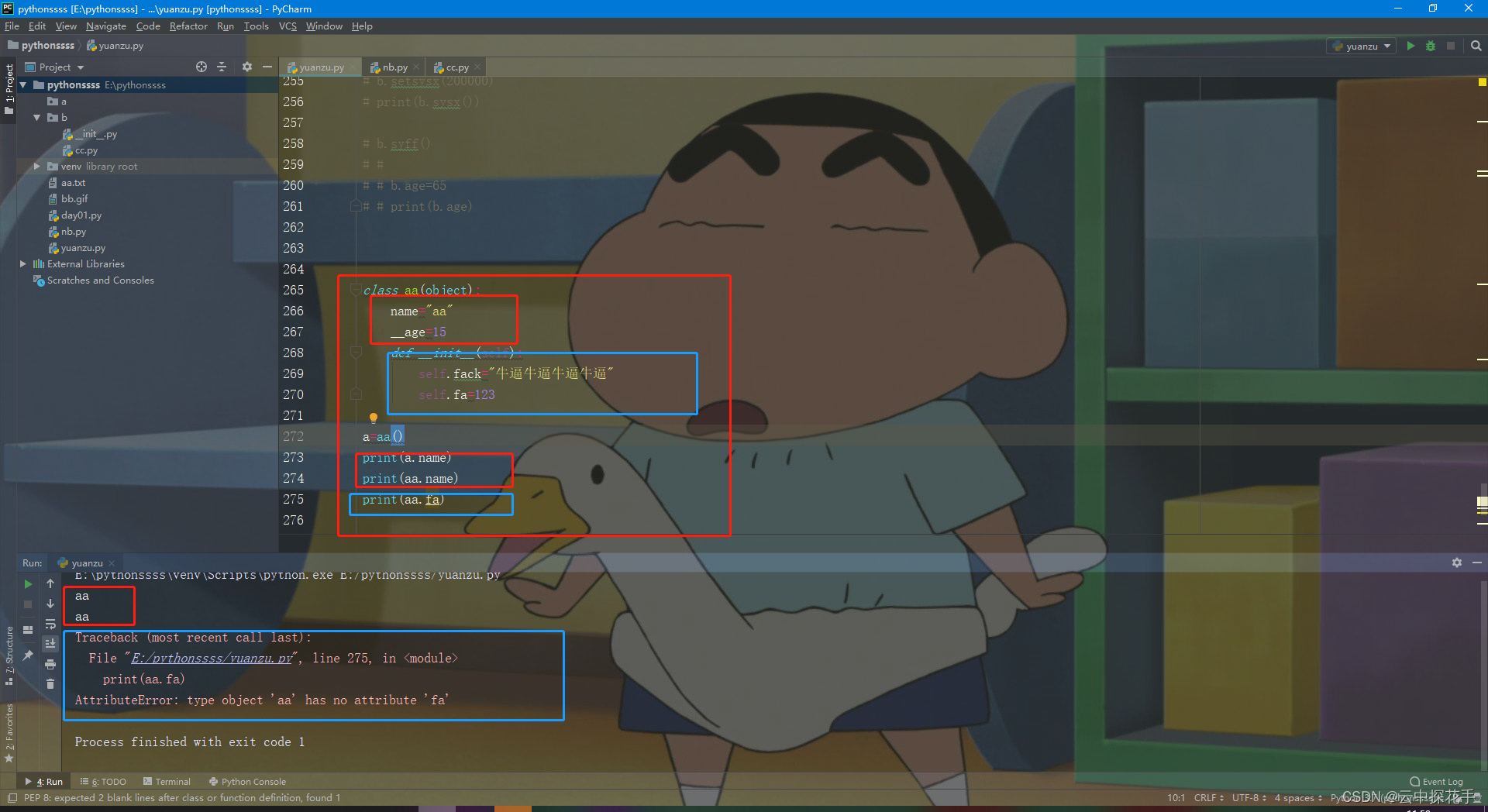The image size is (1488, 812).
Task: Open the 4: Run tool window button
Action: [x=45, y=782]
